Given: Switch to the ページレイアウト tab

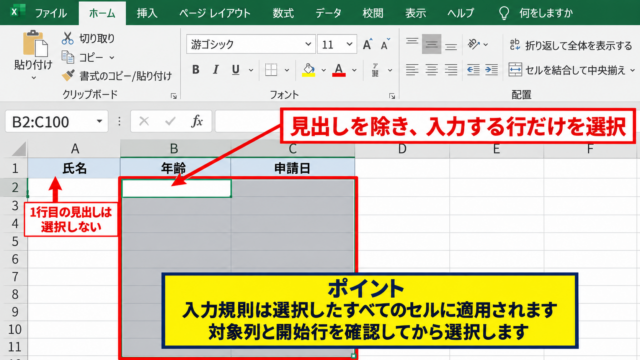Looking at the screenshot, I should [x=215, y=13].
